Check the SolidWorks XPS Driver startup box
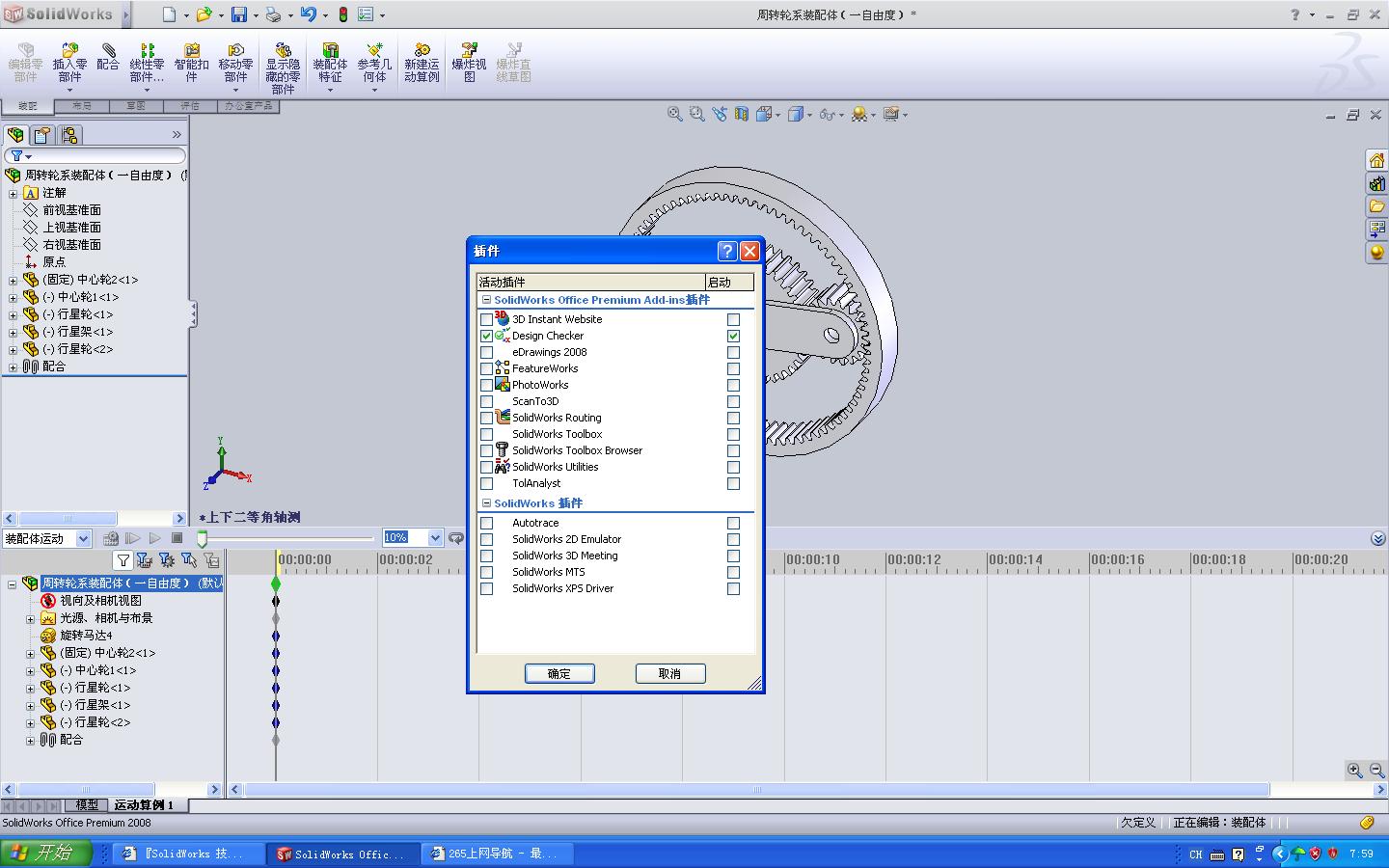Viewport: 1389px width, 868px height. tap(733, 588)
